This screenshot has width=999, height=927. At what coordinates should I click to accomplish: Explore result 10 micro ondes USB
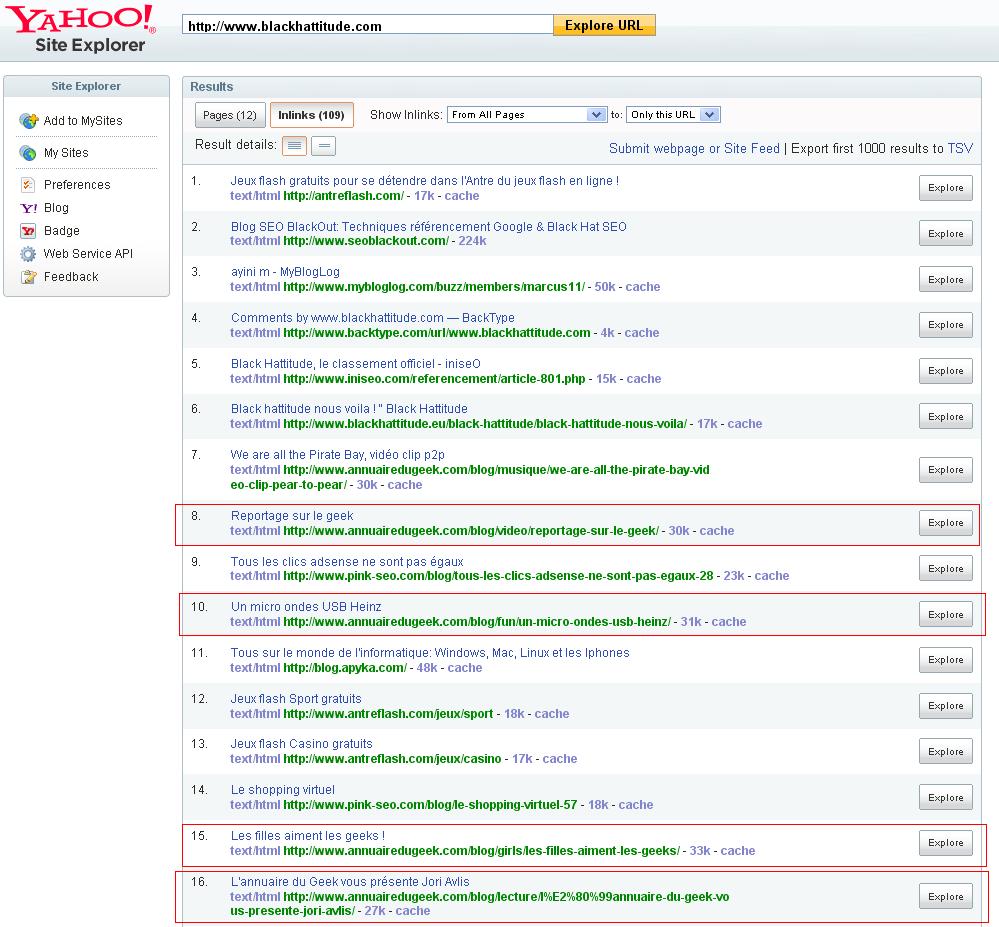coord(945,614)
